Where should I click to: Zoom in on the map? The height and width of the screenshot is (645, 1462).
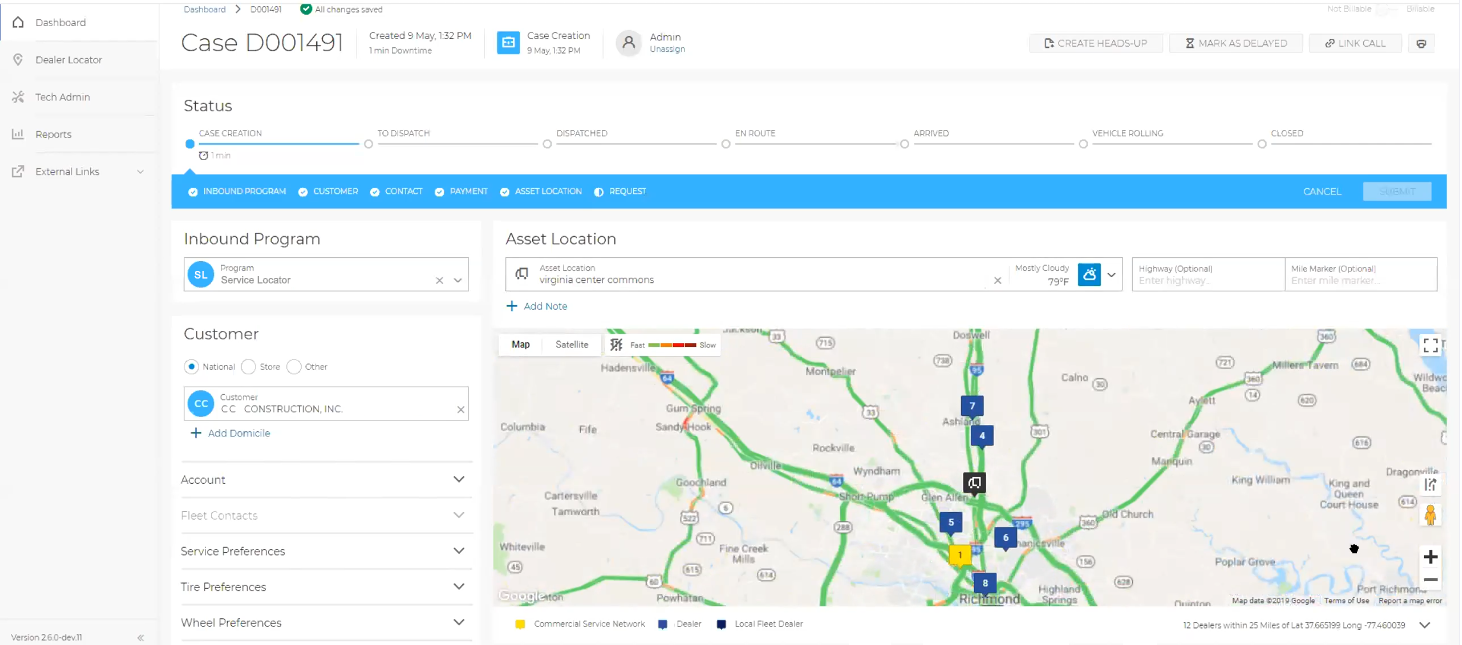1431,557
